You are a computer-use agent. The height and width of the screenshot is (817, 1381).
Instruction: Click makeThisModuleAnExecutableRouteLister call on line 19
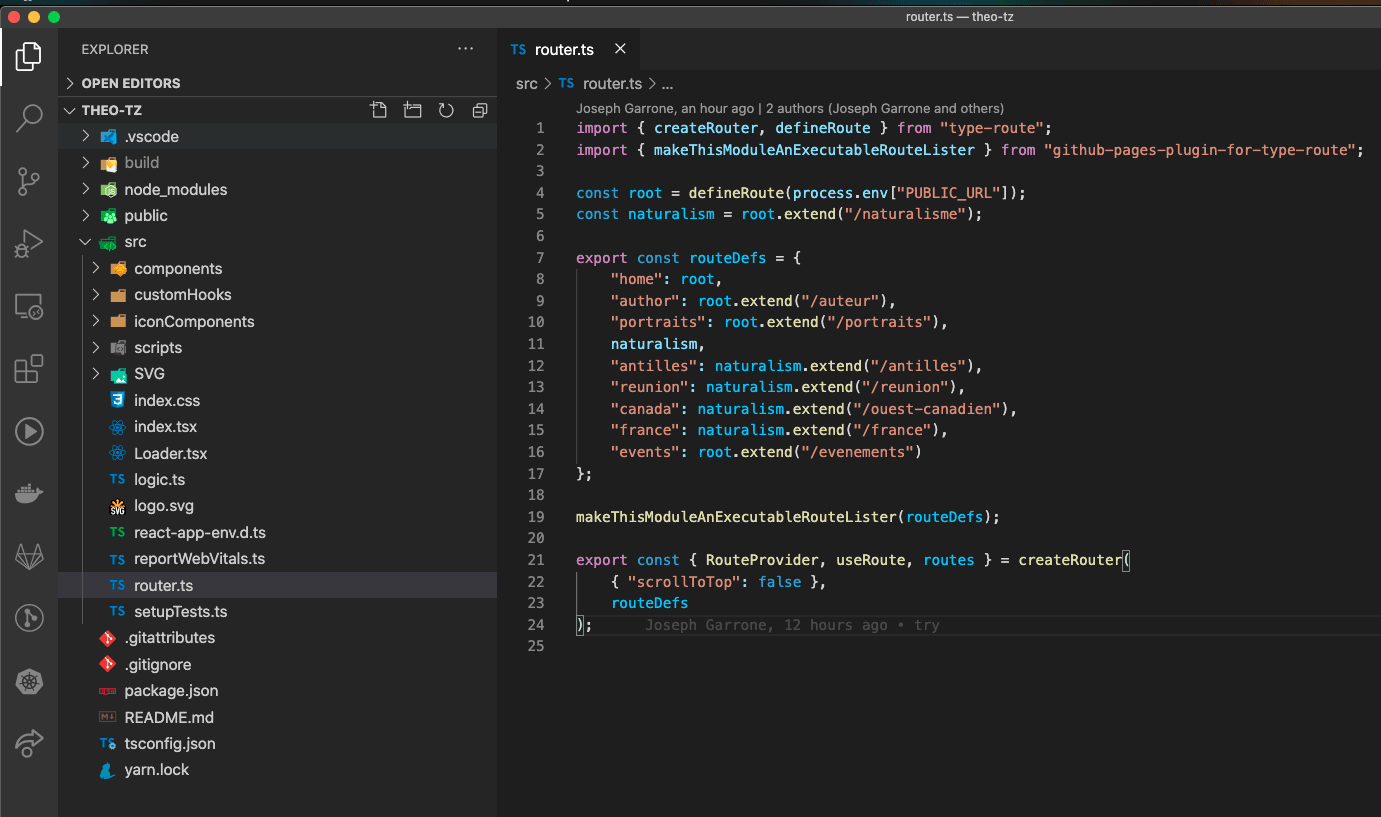(x=736, y=517)
